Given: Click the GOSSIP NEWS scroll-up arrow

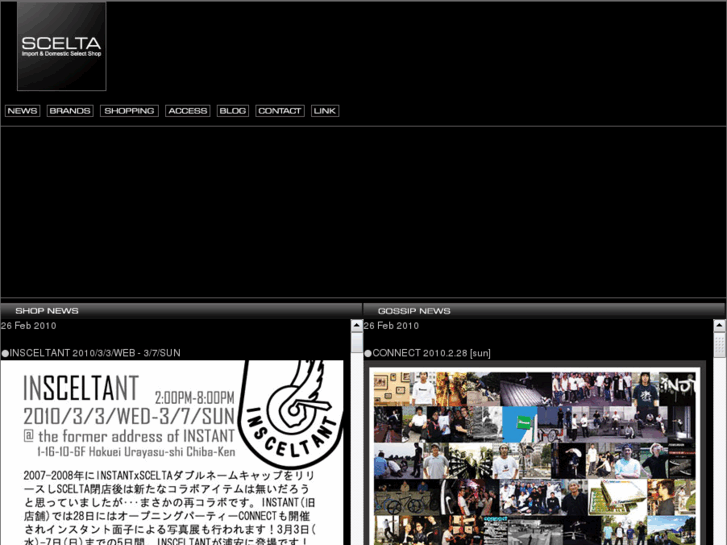Looking at the screenshot, I should pyautogui.click(x=719, y=325).
